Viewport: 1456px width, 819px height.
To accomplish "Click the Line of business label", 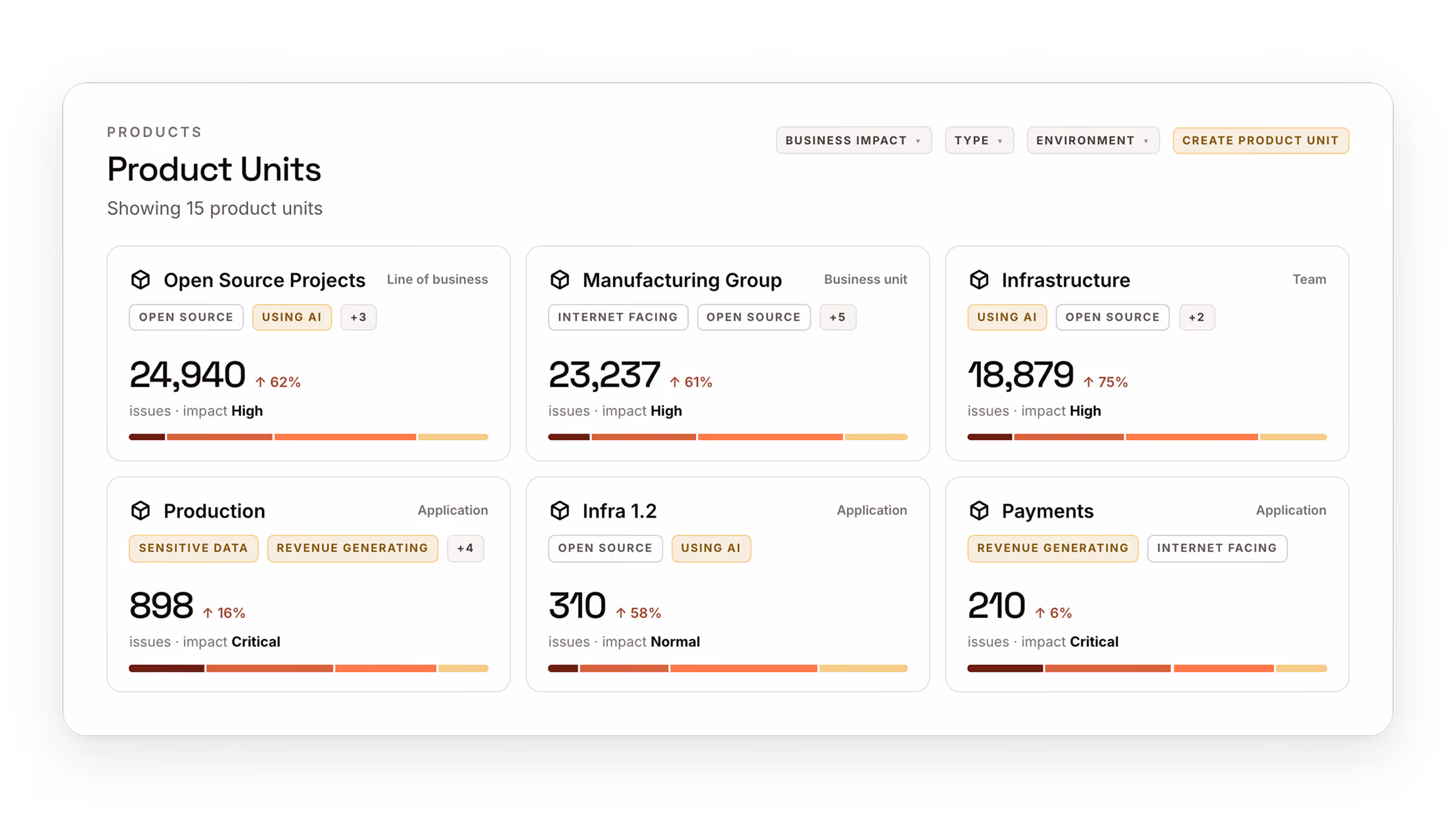I will pyautogui.click(x=438, y=279).
